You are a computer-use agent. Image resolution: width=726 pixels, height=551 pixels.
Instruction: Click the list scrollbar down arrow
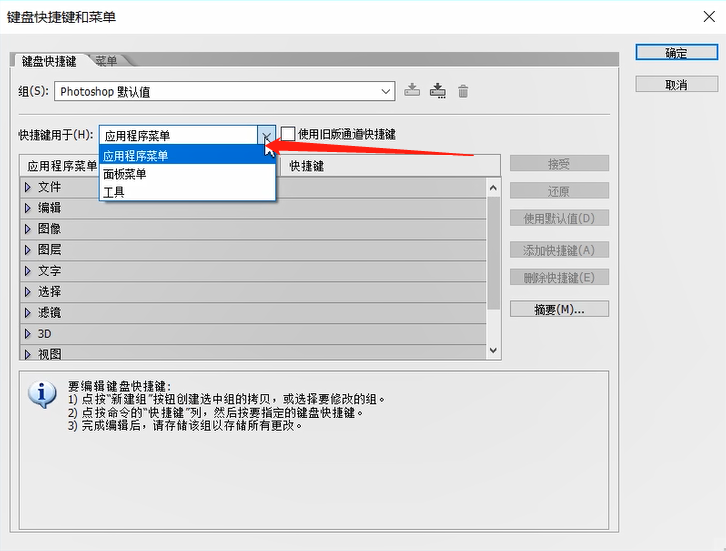pos(492,350)
